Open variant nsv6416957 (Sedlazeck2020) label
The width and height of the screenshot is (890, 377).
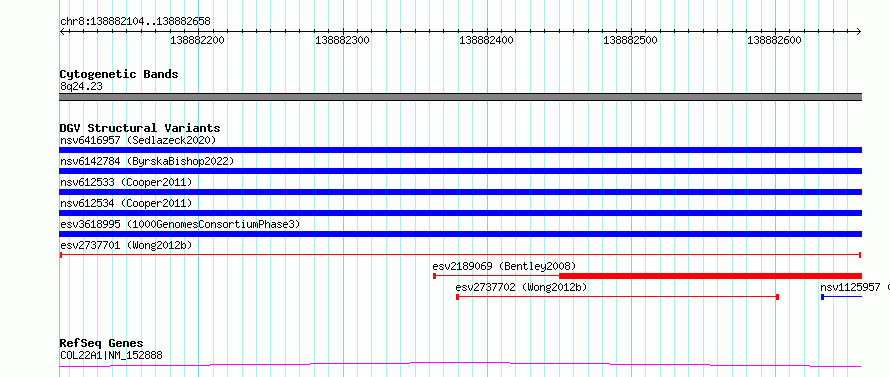coord(138,140)
